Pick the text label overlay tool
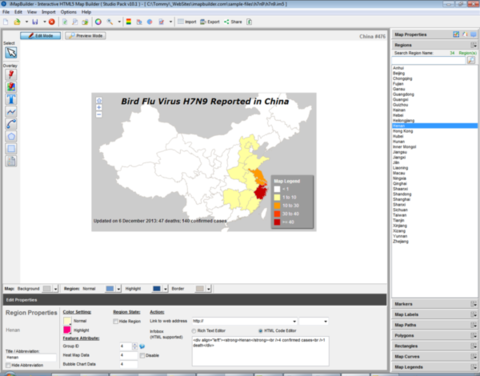 pos(11,99)
